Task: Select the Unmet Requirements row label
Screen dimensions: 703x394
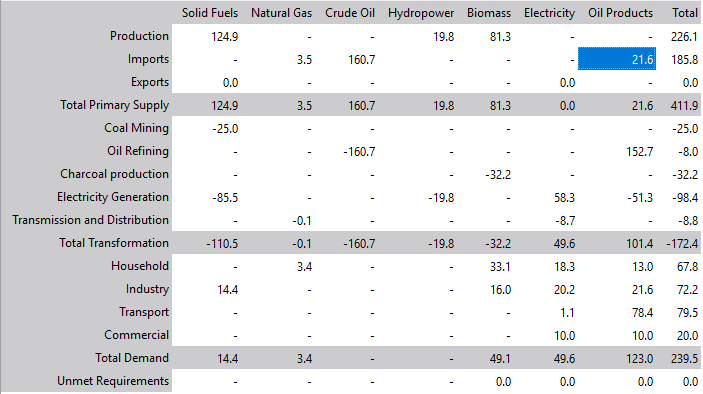Action: (113, 381)
